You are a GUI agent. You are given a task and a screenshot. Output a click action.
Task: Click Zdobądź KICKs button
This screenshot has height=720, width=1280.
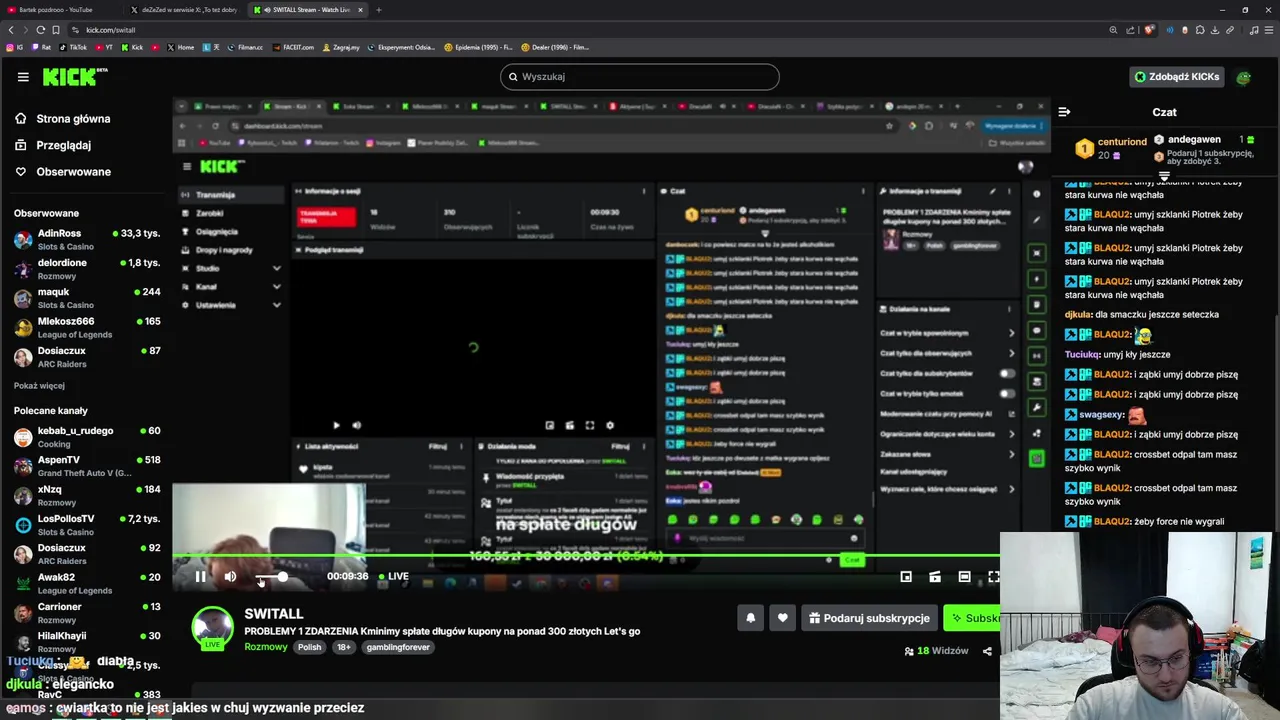click(1177, 77)
